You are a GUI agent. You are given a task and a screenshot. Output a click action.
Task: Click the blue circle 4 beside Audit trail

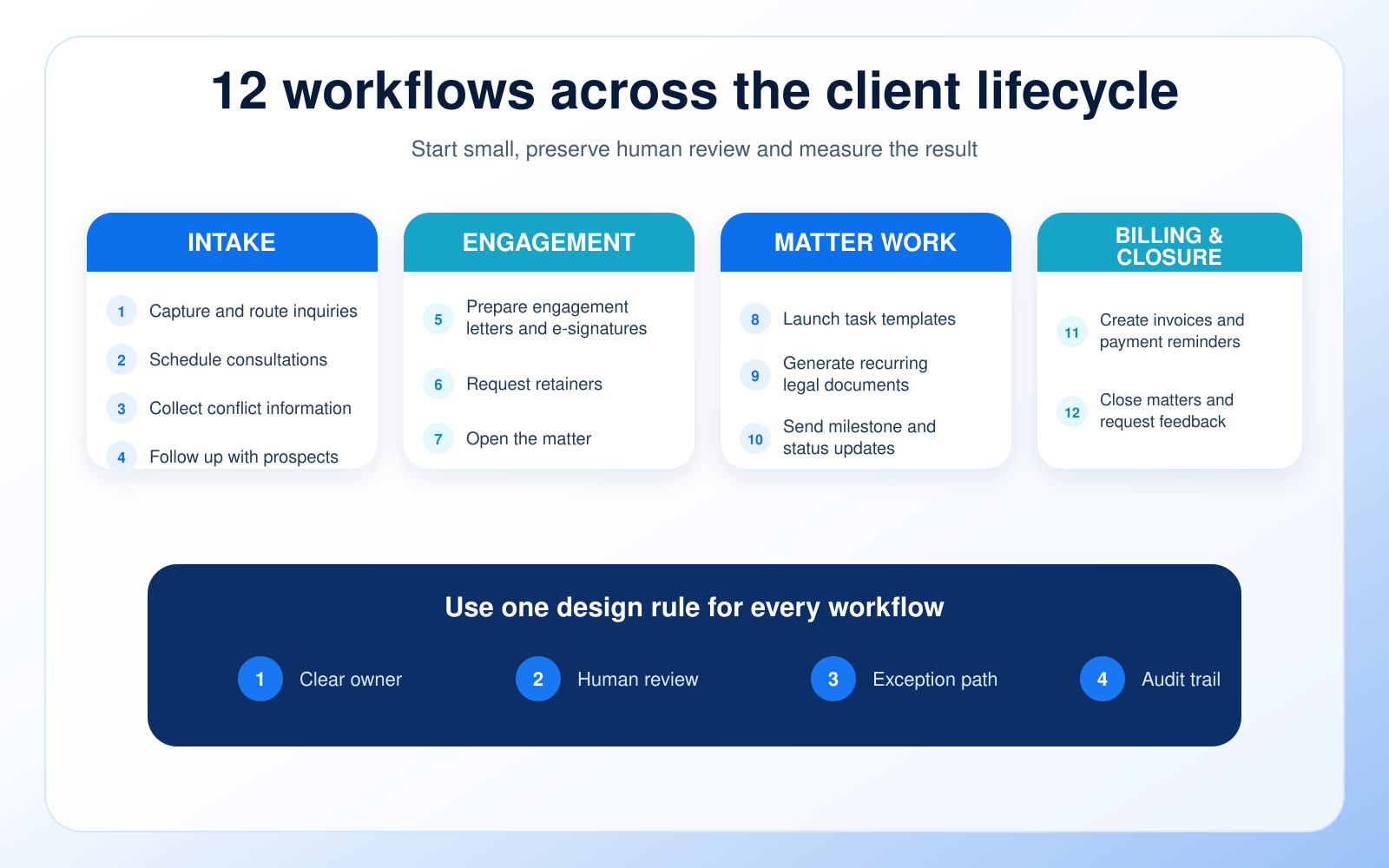tap(1103, 679)
